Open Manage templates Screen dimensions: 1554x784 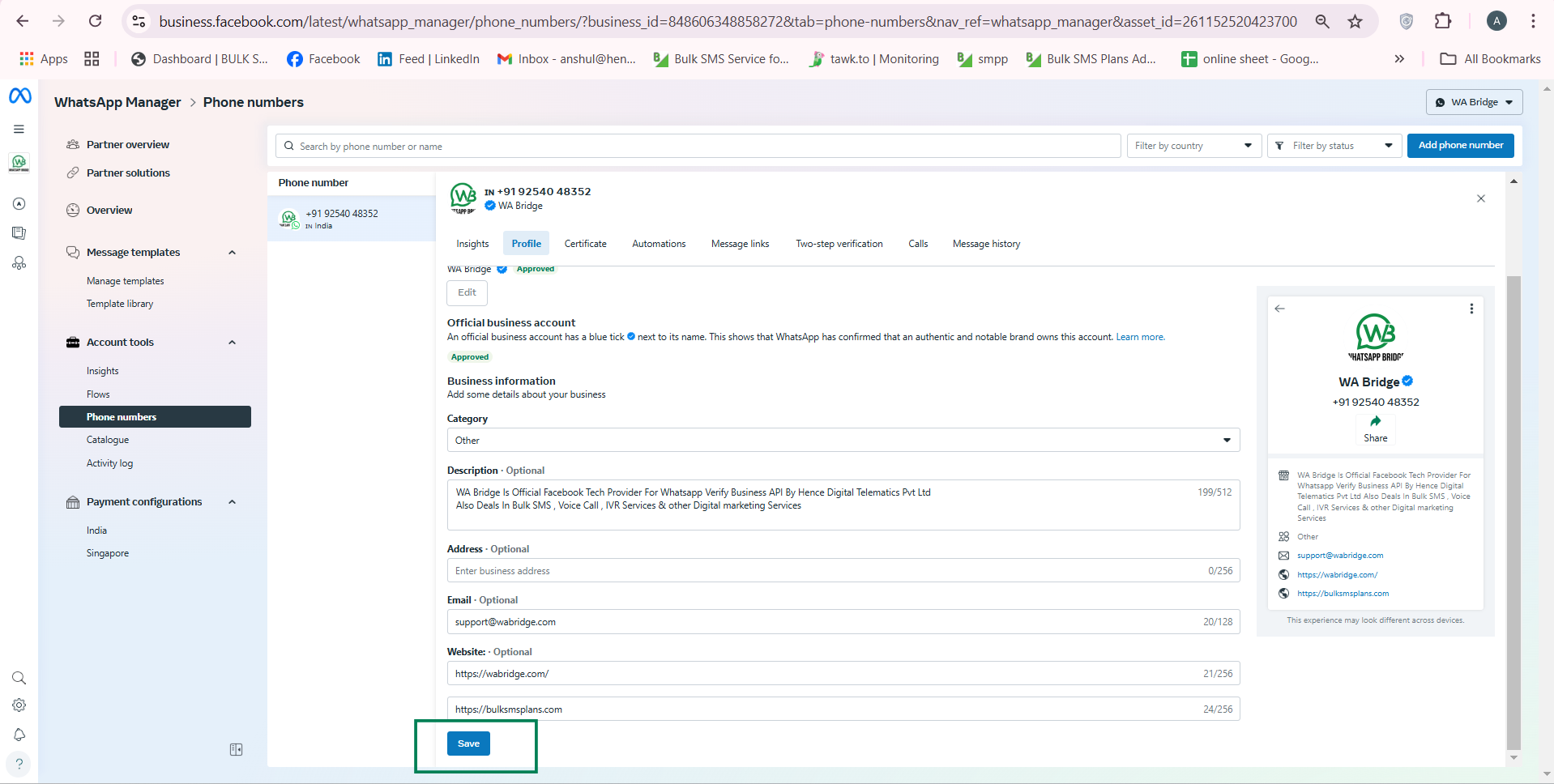125,281
